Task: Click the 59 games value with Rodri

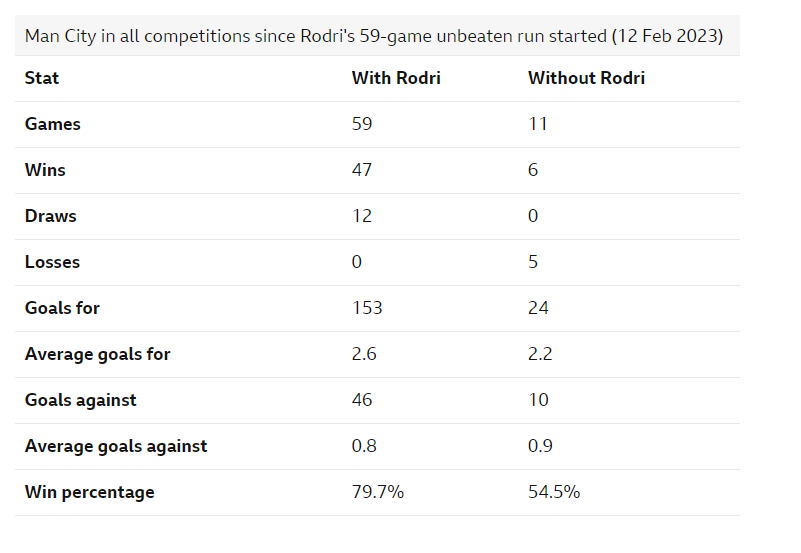Action: (x=362, y=124)
